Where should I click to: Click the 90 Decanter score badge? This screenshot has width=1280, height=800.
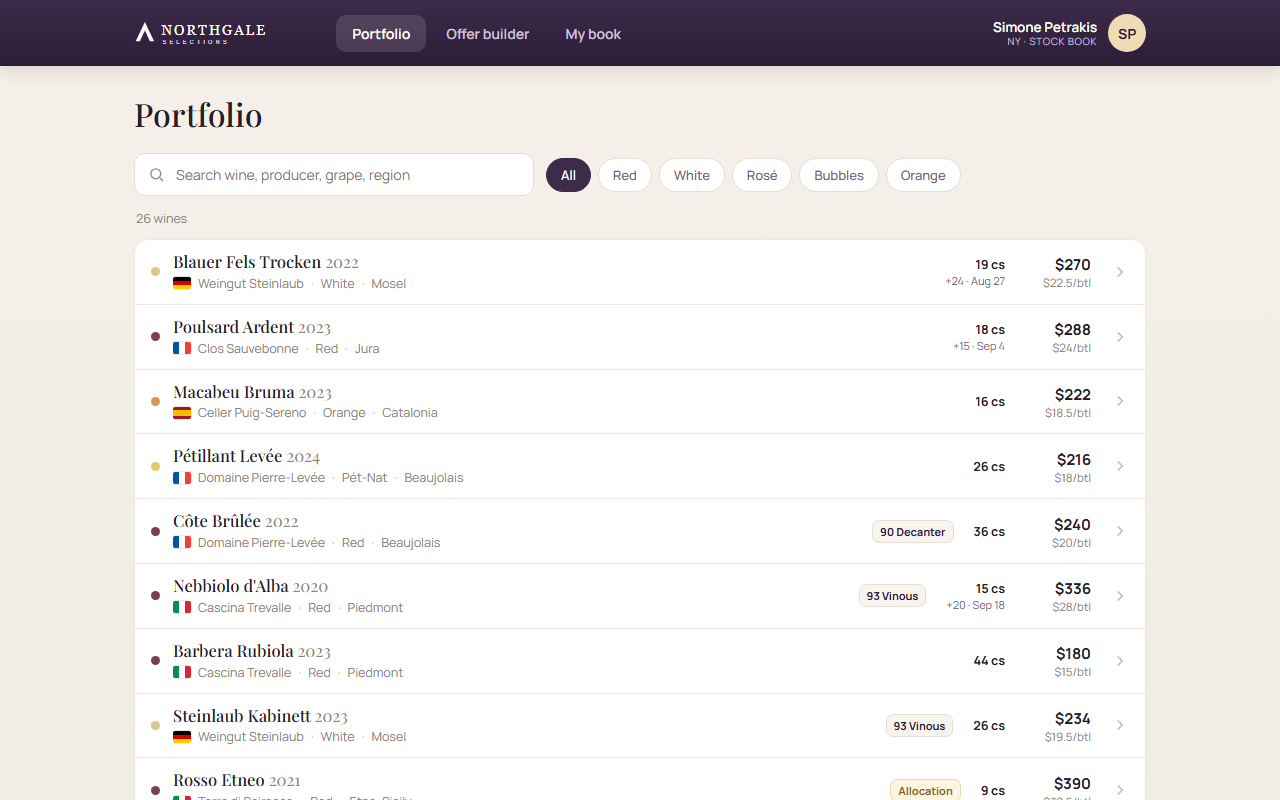[x=913, y=532]
